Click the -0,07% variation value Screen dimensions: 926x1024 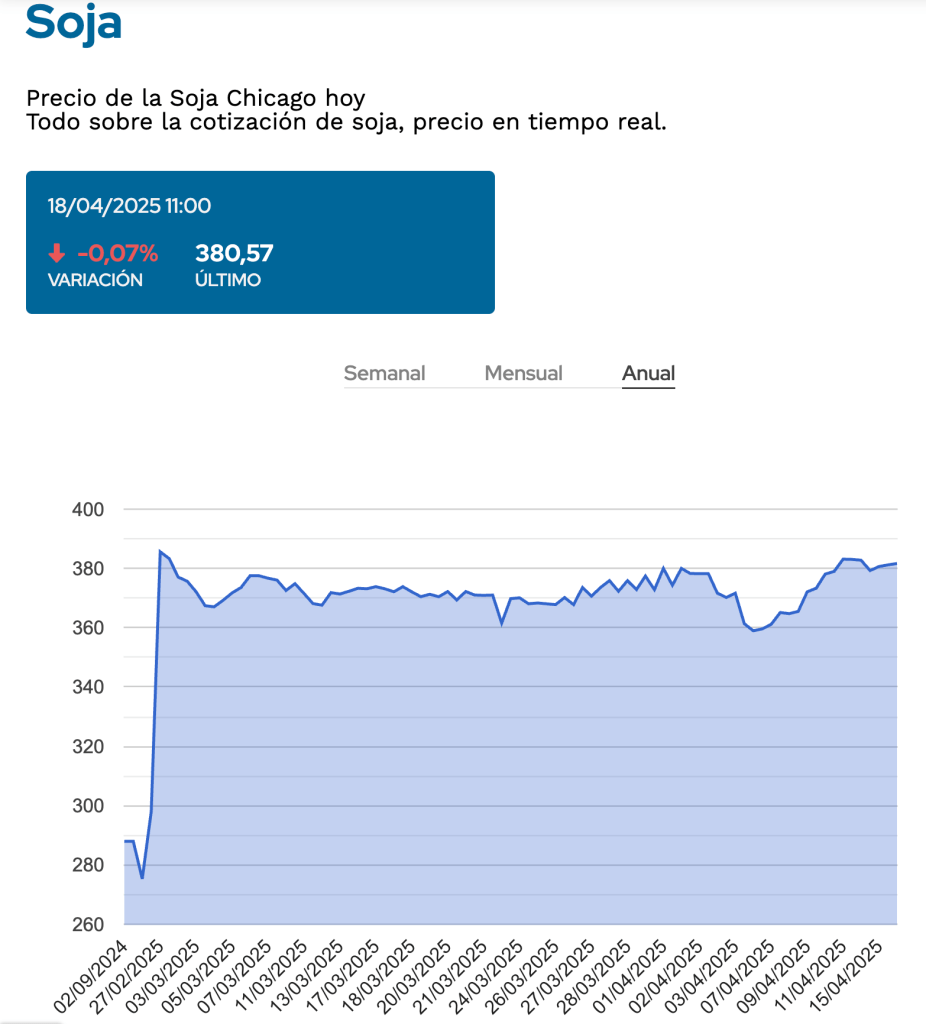117,254
